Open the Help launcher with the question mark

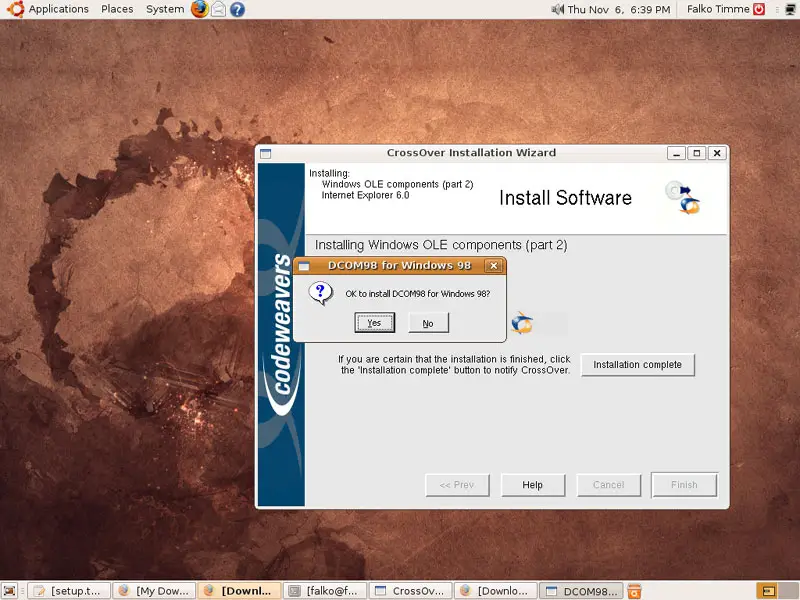tap(237, 9)
